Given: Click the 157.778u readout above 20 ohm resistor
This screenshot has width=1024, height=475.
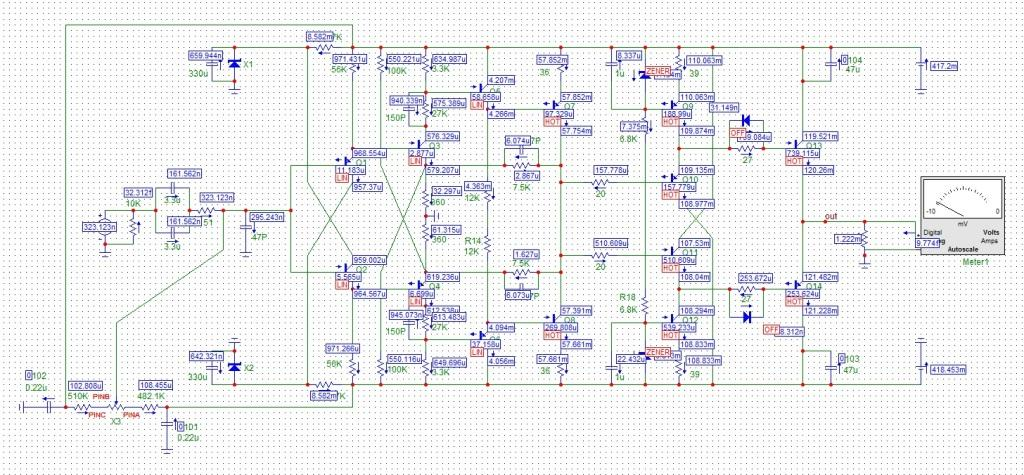Looking at the screenshot, I should [611, 170].
